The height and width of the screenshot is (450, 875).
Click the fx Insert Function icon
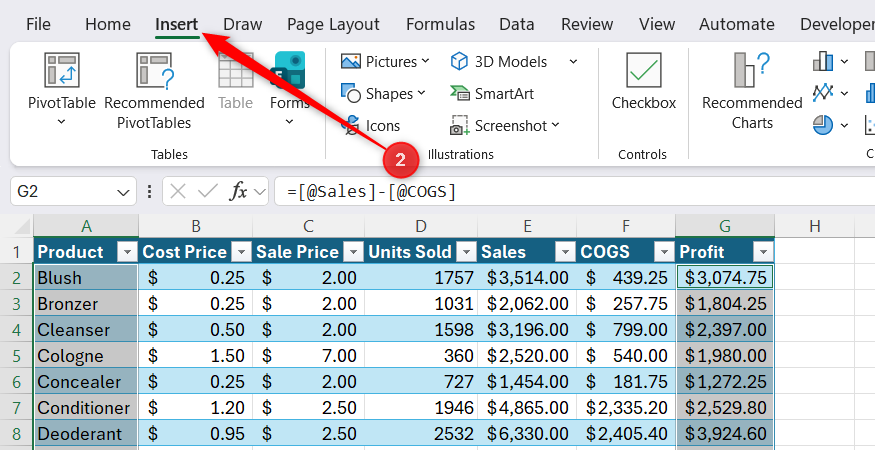(x=238, y=192)
